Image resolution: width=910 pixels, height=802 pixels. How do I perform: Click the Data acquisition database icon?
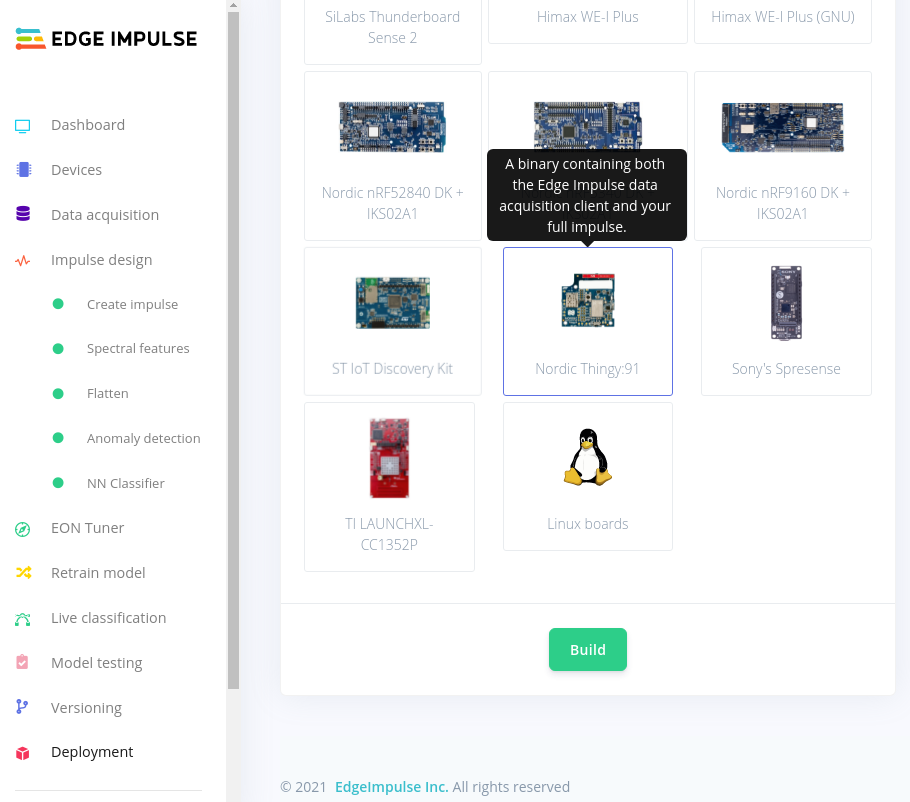(x=23, y=214)
